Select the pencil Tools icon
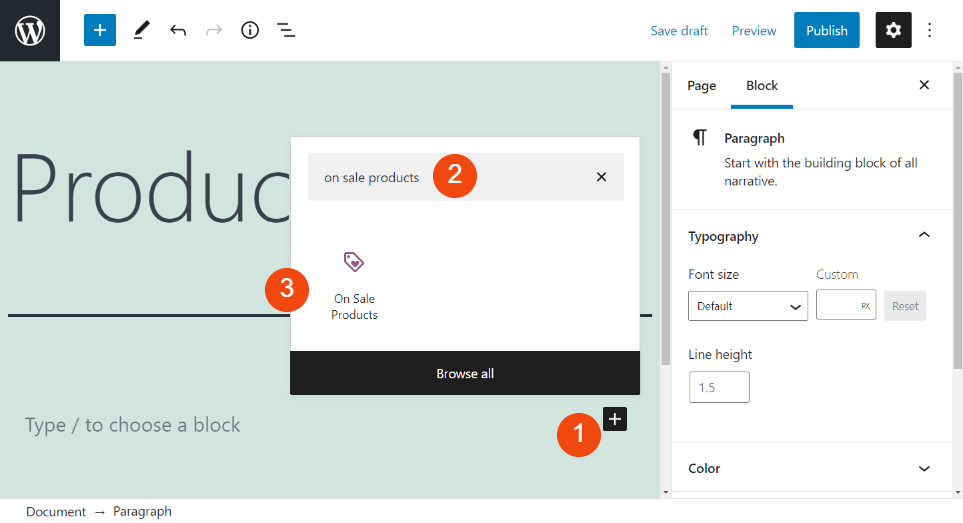 [141, 30]
